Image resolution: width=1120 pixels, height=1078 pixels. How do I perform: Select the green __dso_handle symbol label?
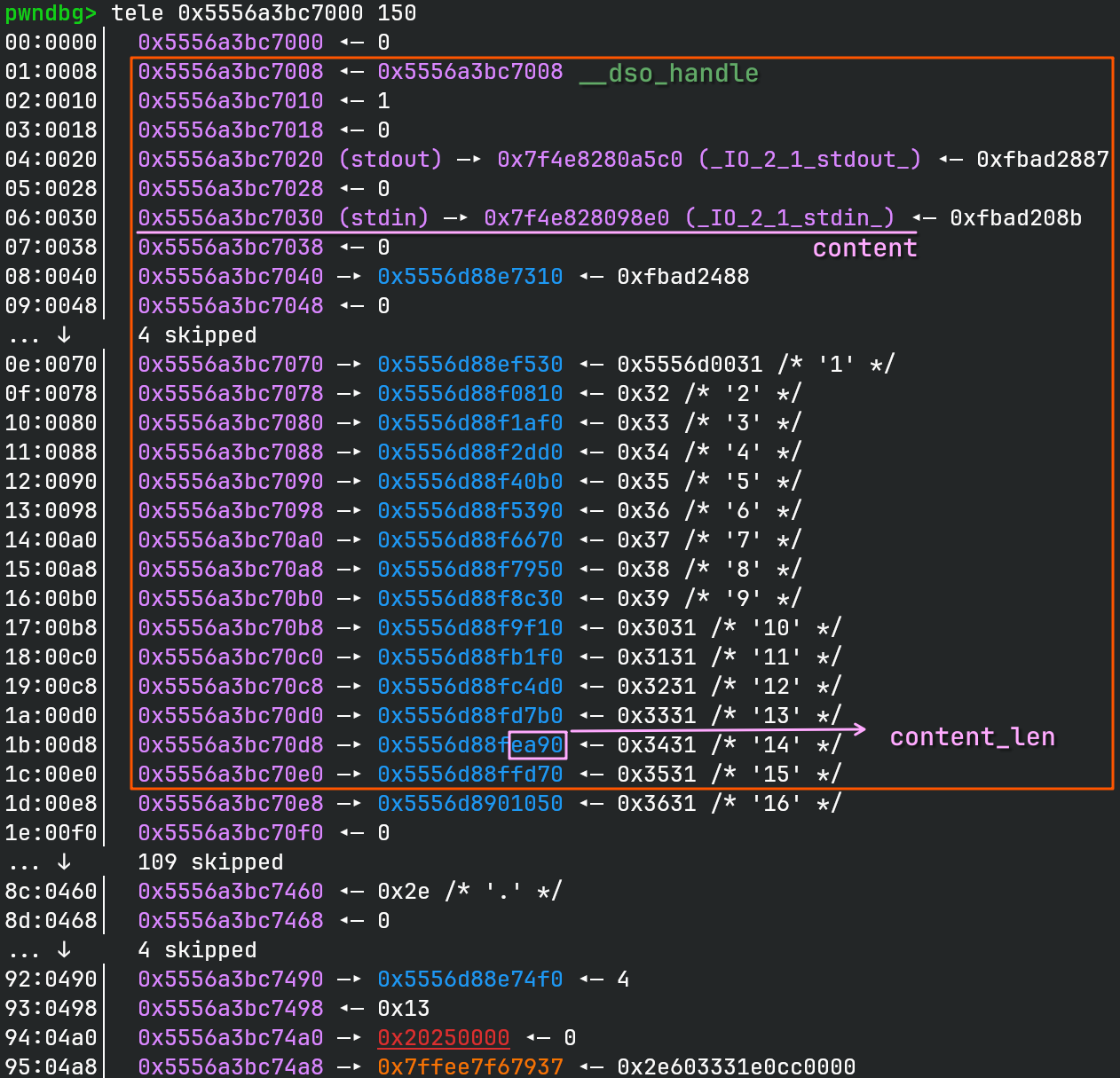click(x=669, y=73)
